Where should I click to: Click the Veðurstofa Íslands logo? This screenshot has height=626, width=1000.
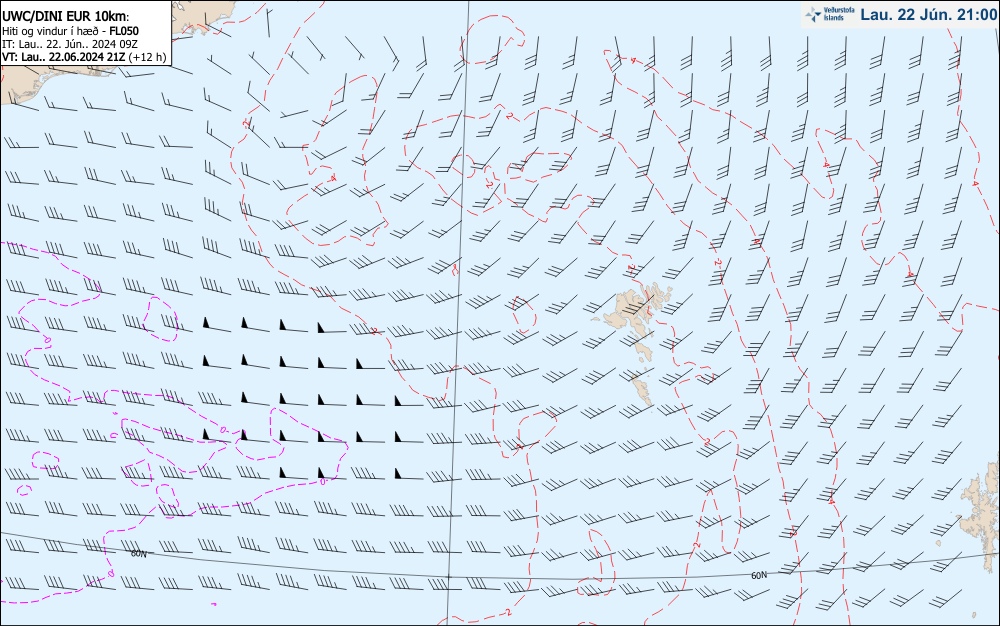829,14
